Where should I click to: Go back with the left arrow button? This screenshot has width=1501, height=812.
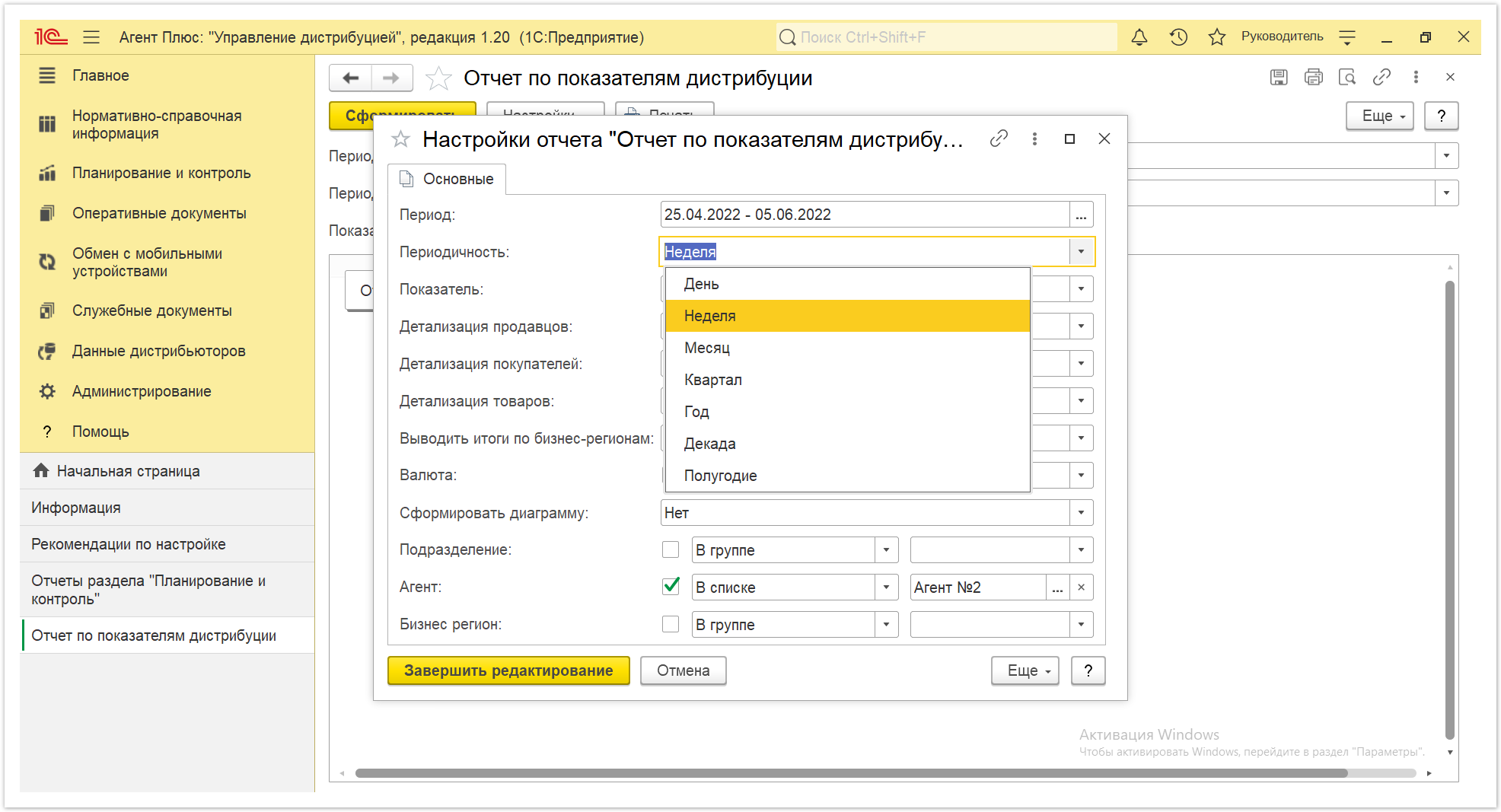pos(350,78)
